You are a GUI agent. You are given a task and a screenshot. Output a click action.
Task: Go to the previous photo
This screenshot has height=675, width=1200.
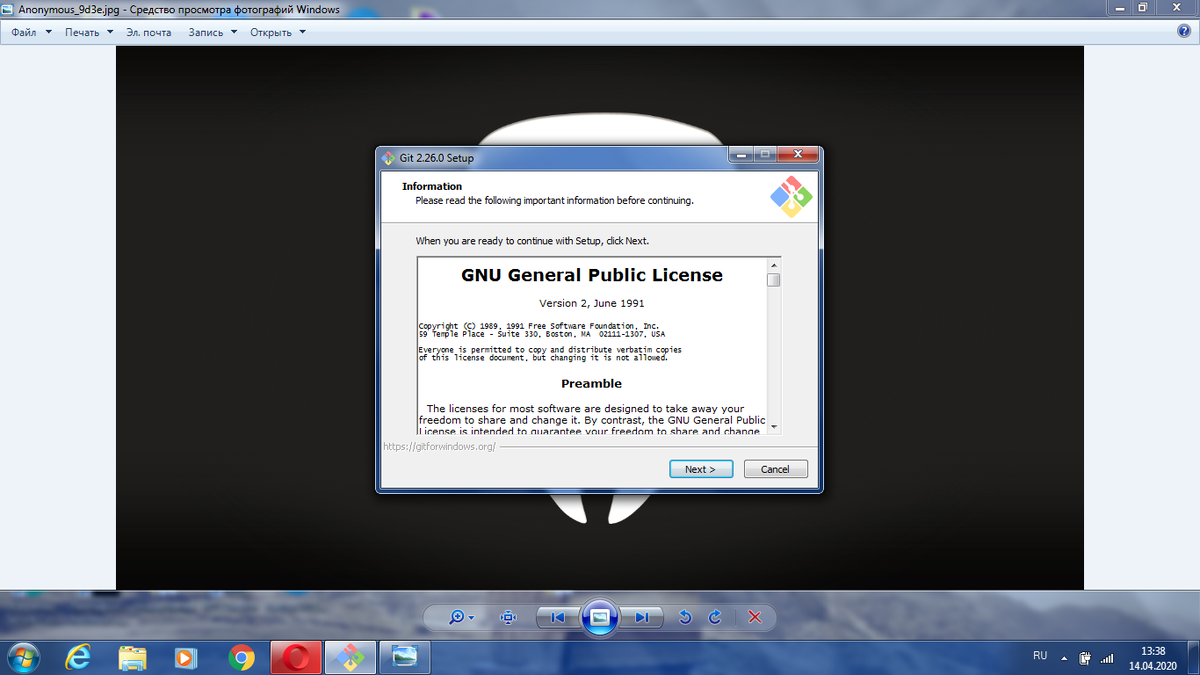pyautogui.click(x=558, y=617)
